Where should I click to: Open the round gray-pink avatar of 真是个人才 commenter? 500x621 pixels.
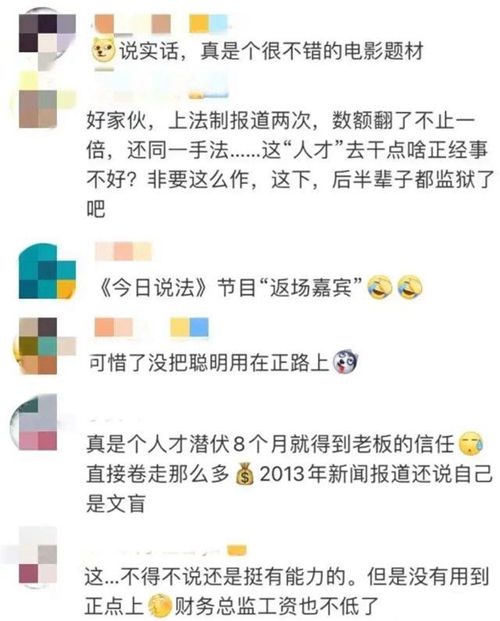pos(35,423)
